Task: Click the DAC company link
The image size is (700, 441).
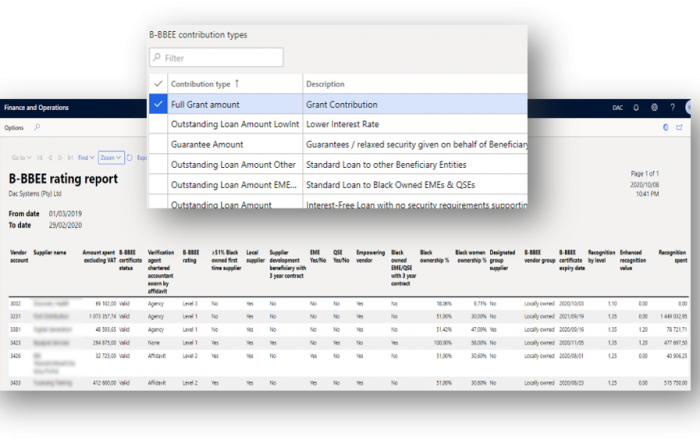Action: pyautogui.click(x=617, y=107)
